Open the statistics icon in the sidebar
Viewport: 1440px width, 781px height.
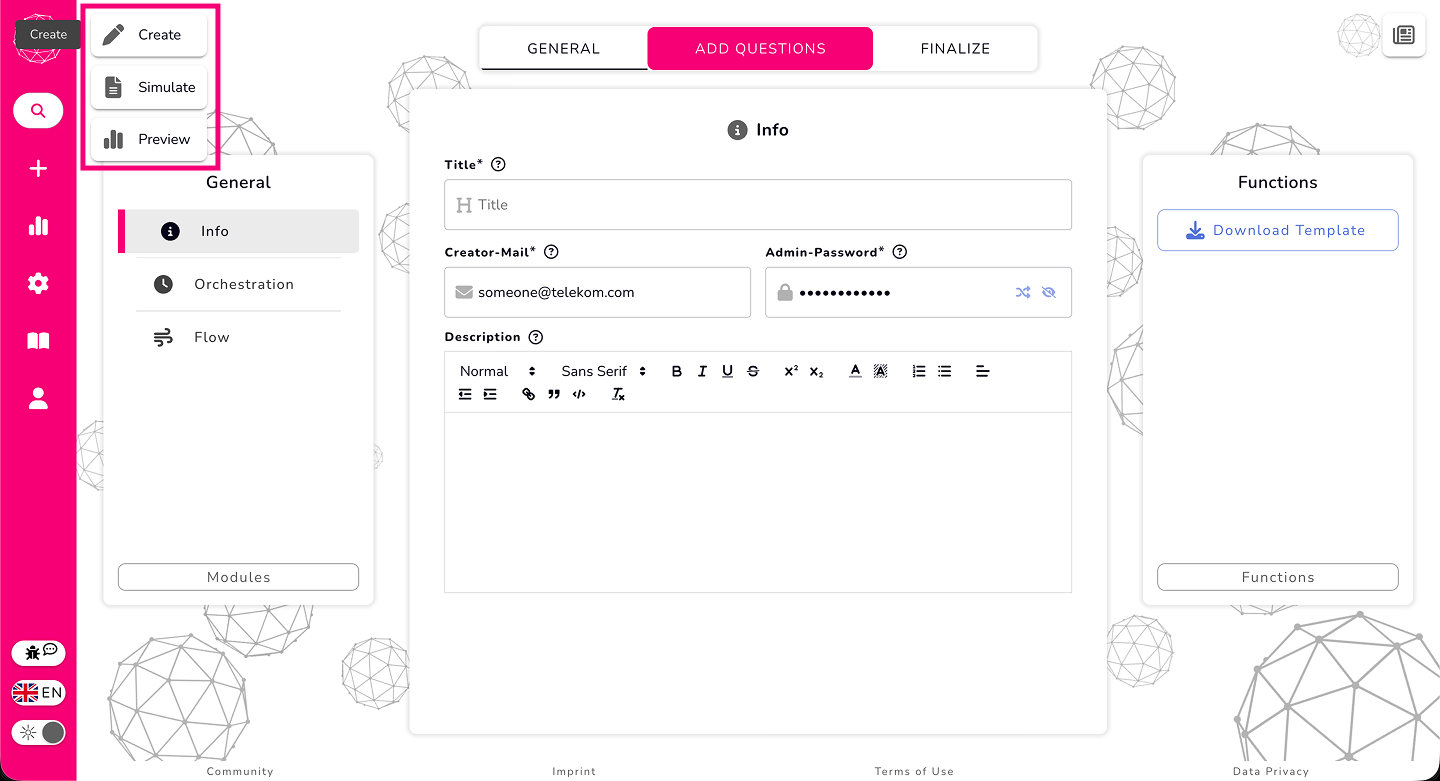(38, 226)
